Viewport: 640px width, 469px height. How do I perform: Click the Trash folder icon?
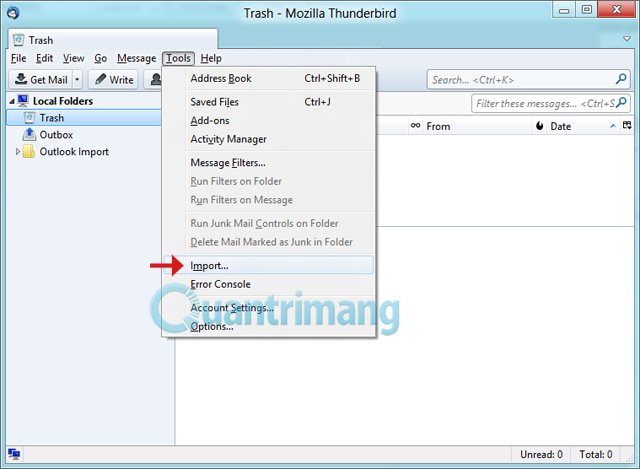pos(29,118)
